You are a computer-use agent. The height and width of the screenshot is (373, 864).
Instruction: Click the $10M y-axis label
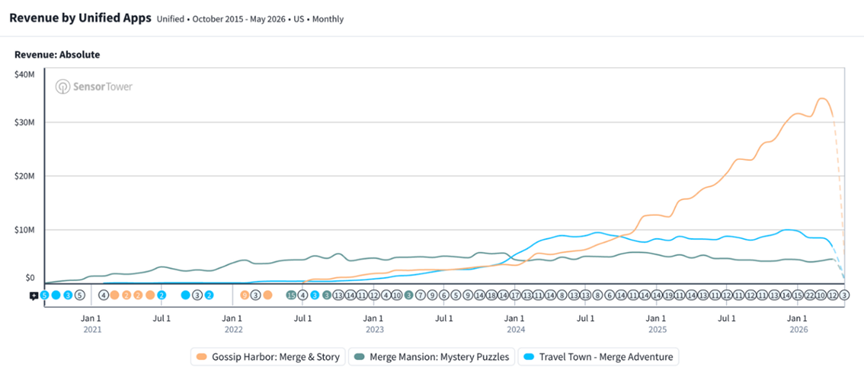(25, 229)
